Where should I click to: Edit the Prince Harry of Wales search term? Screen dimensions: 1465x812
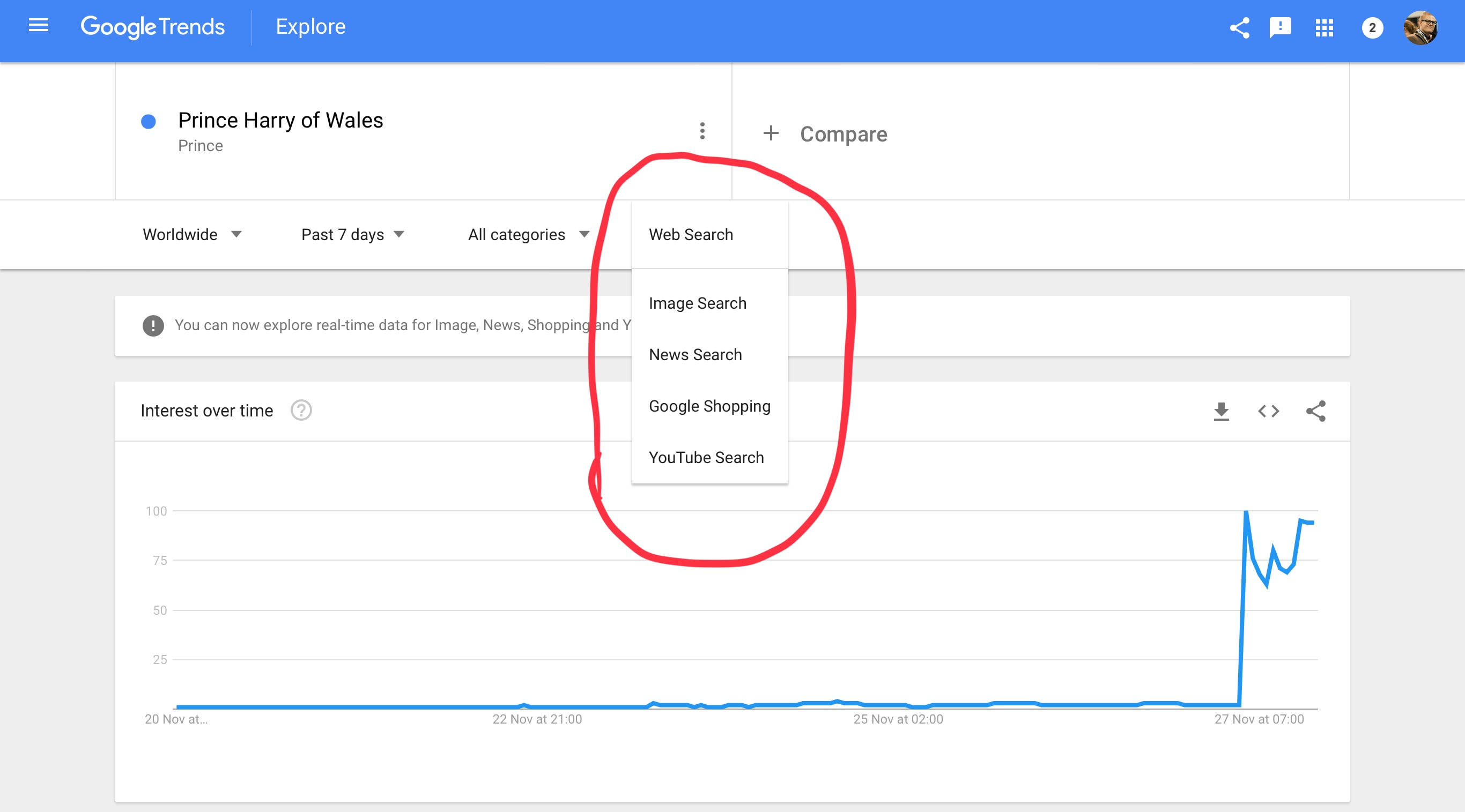tap(280, 121)
